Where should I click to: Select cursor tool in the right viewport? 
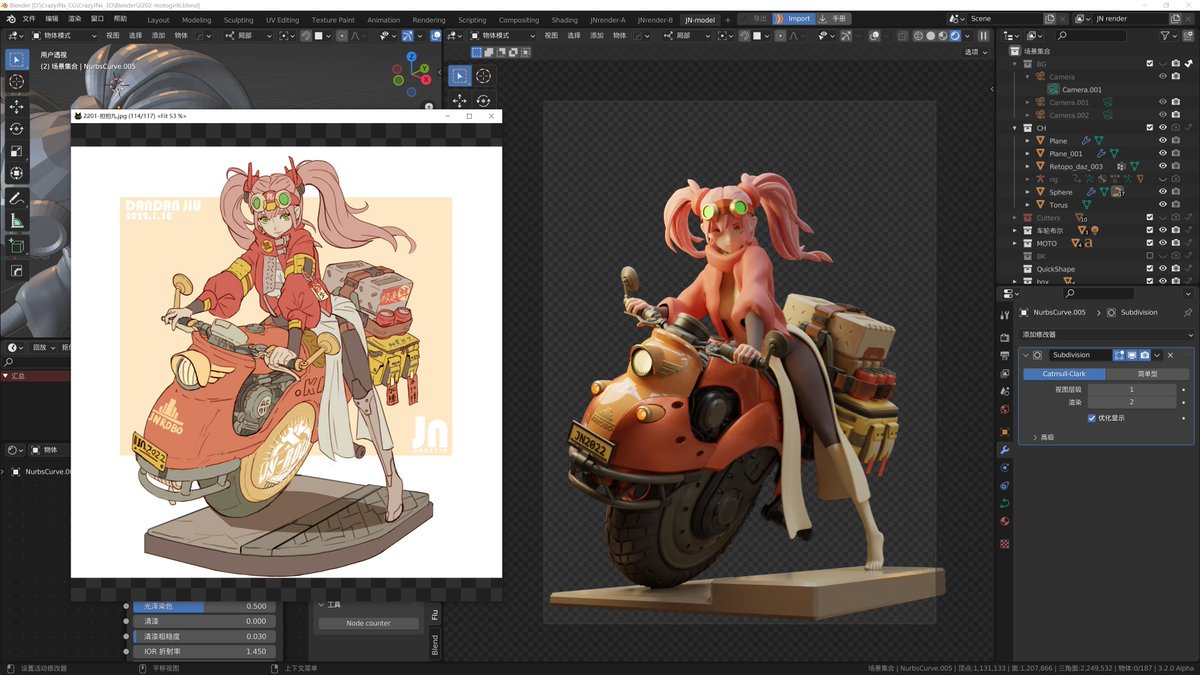click(483, 76)
